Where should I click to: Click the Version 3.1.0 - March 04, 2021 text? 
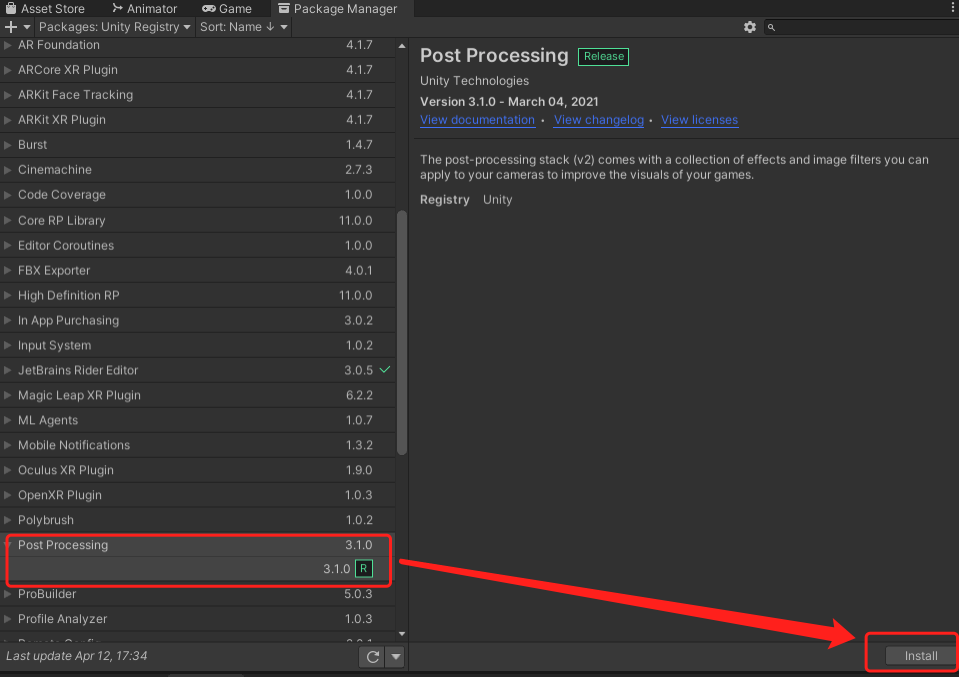pyautogui.click(x=509, y=102)
